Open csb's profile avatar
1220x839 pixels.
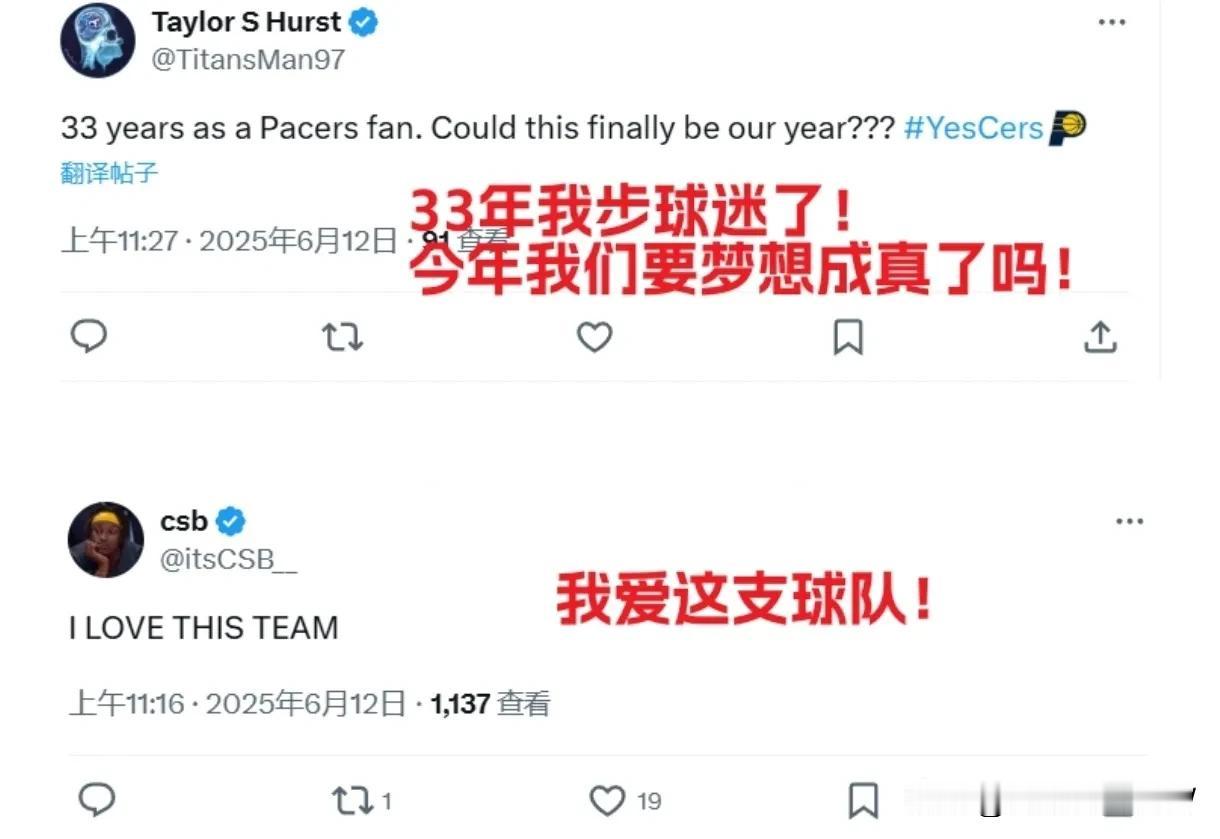pyautogui.click(x=106, y=539)
